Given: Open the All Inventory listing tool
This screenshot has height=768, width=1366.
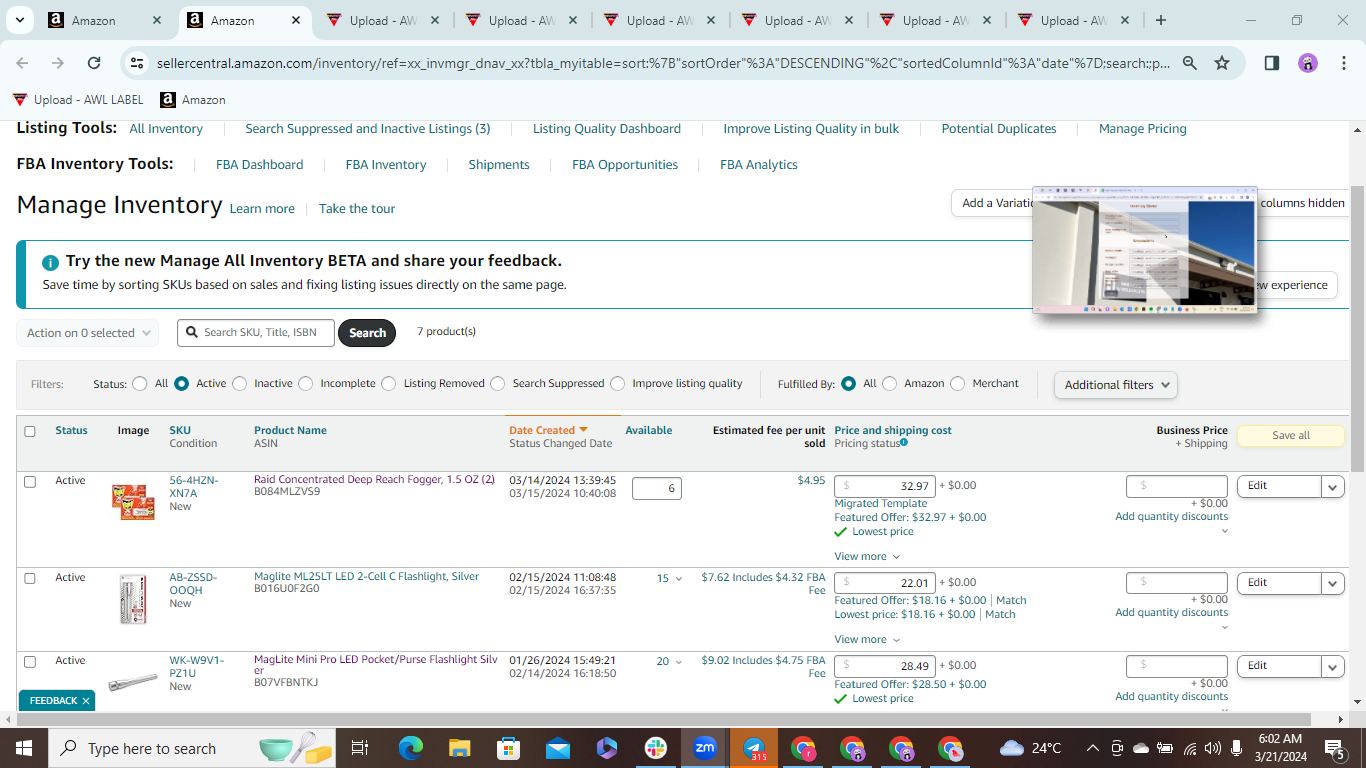Looking at the screenshot, I should tap(166, 129).
